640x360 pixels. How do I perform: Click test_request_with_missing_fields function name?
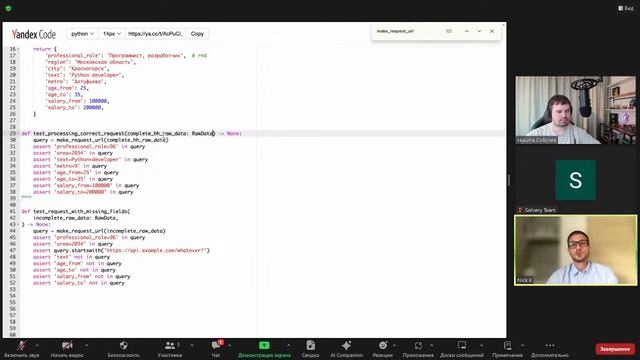pyautogui.click(x=80, y=211)
